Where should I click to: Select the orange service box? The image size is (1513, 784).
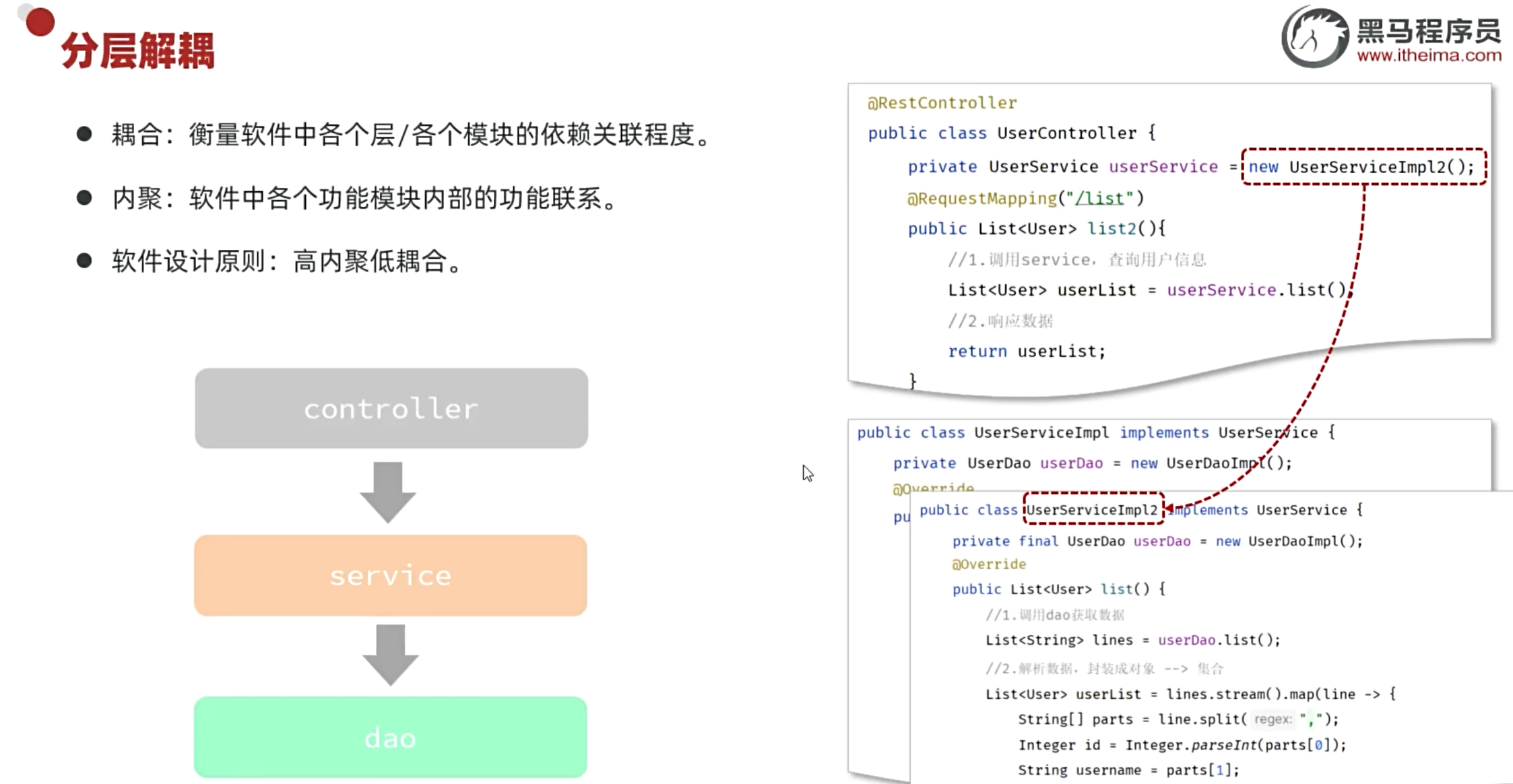(391, 575)
